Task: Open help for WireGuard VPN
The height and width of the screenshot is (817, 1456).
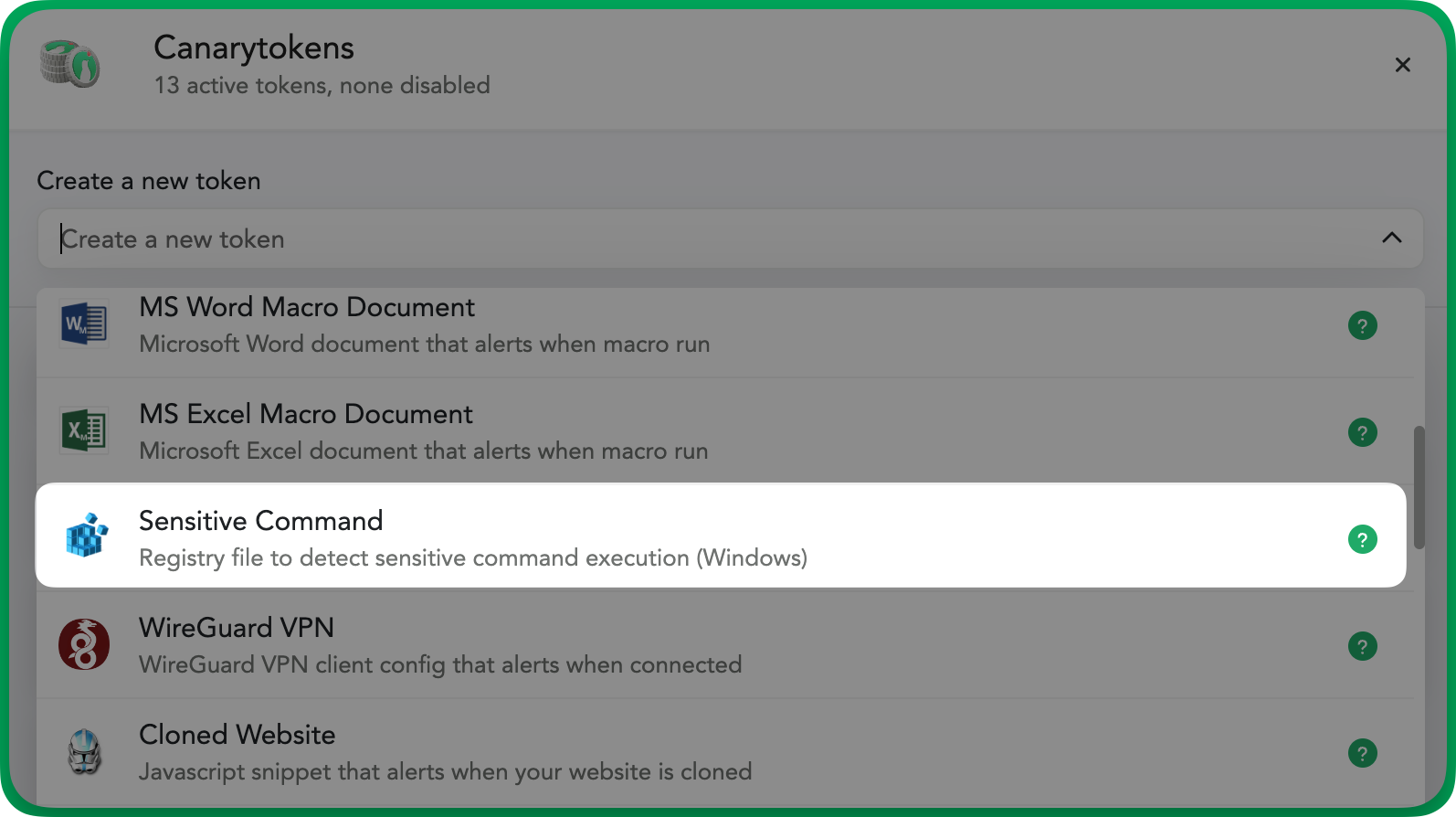Action: coord(1362,646)
